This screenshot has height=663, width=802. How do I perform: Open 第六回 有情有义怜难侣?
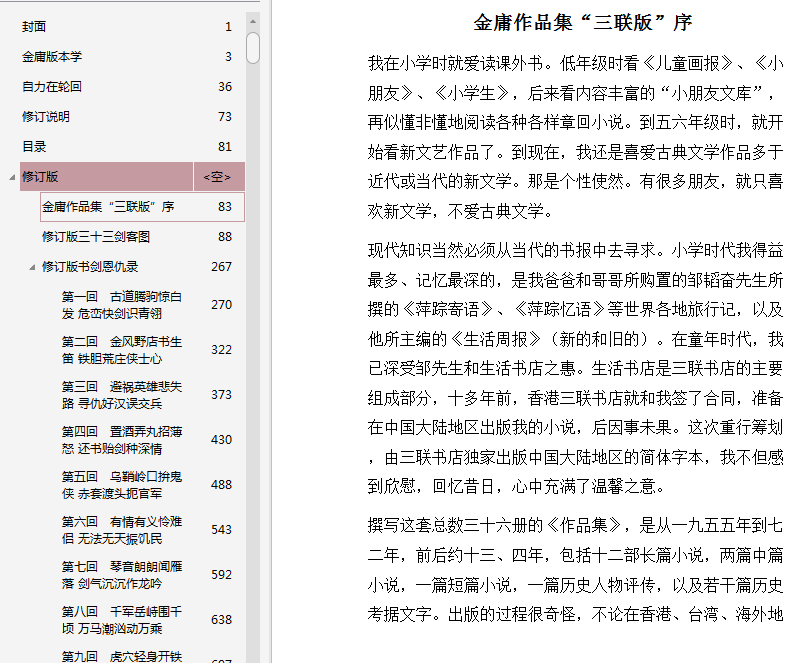(122, 530)
